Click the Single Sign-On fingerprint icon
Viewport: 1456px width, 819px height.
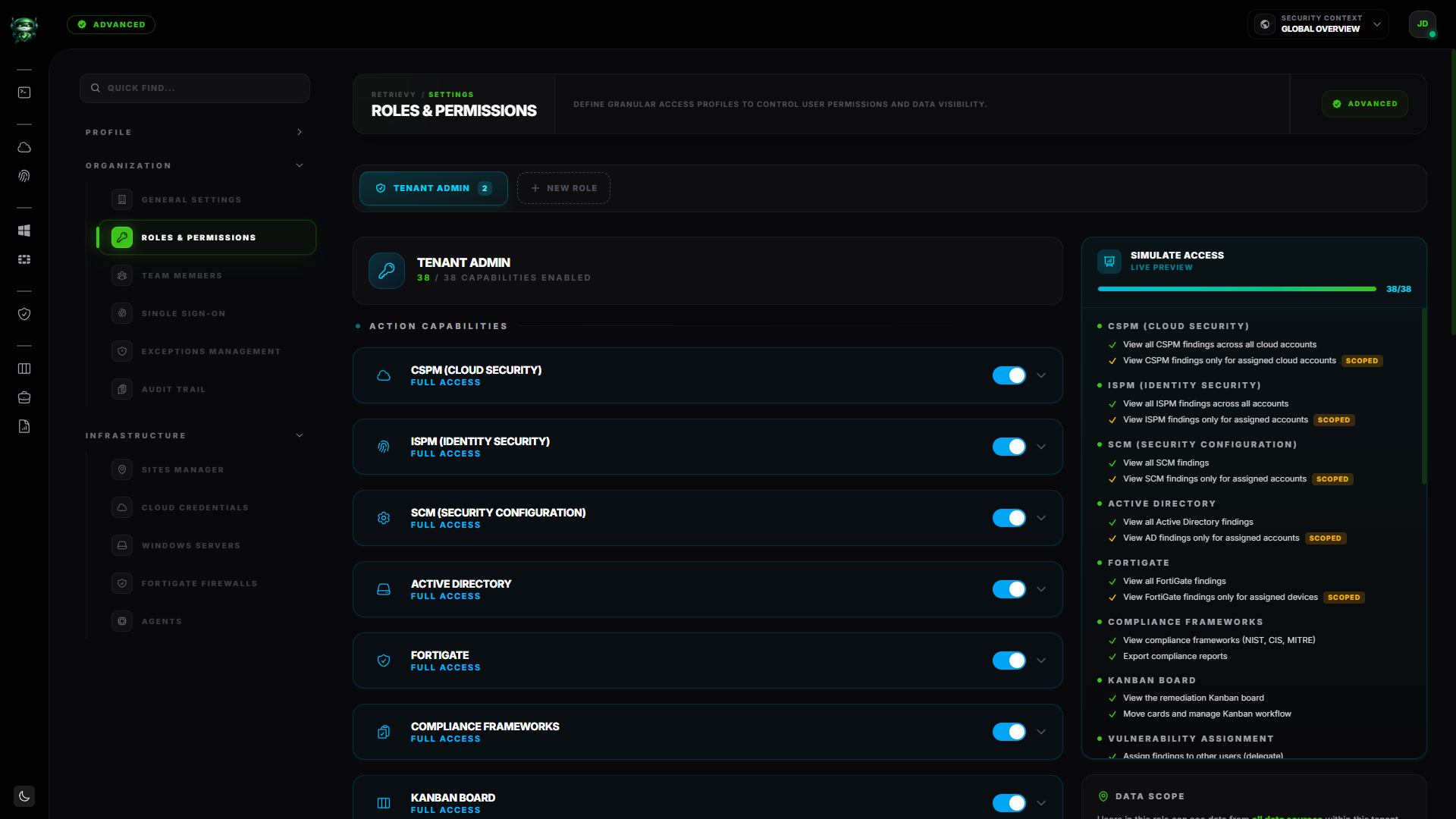tap(122, 313)
